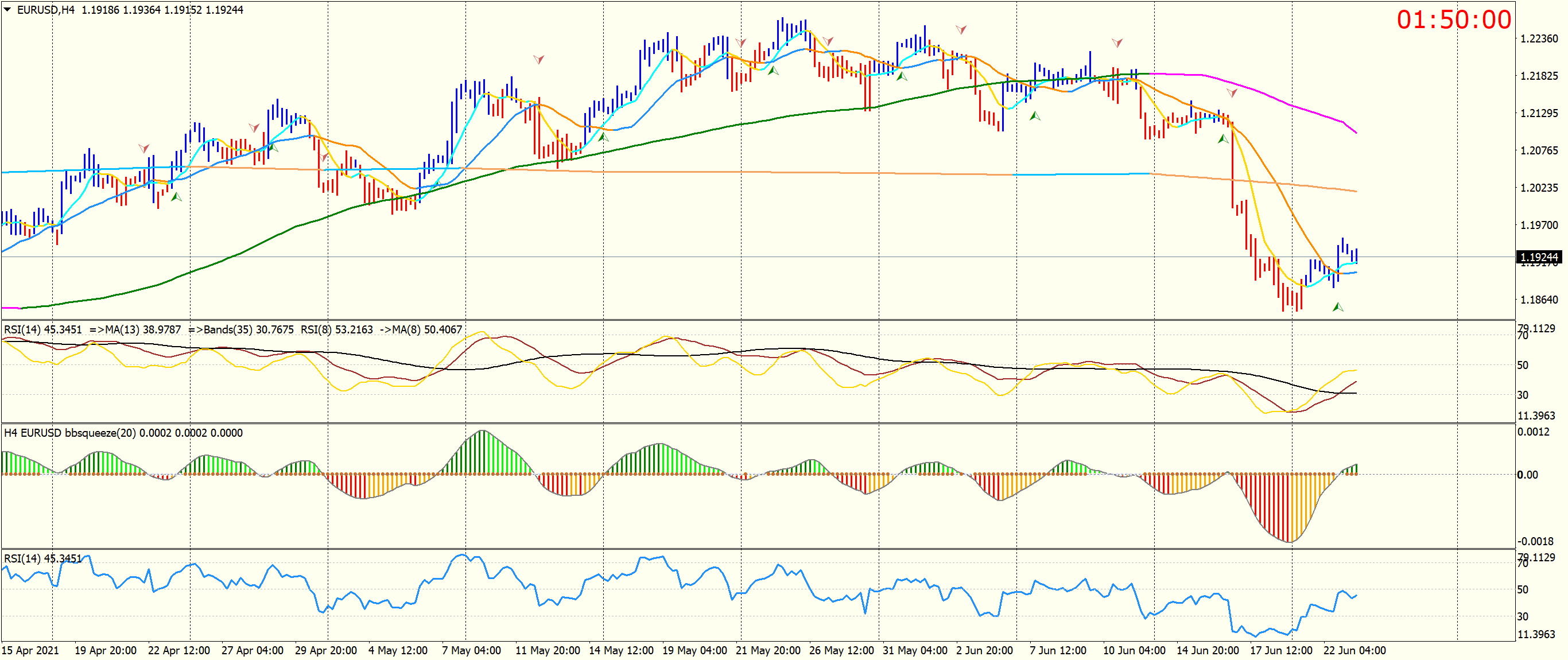
Task: Click the 22 Jun 04:00 time axis label
Action: click(1354, 650)
